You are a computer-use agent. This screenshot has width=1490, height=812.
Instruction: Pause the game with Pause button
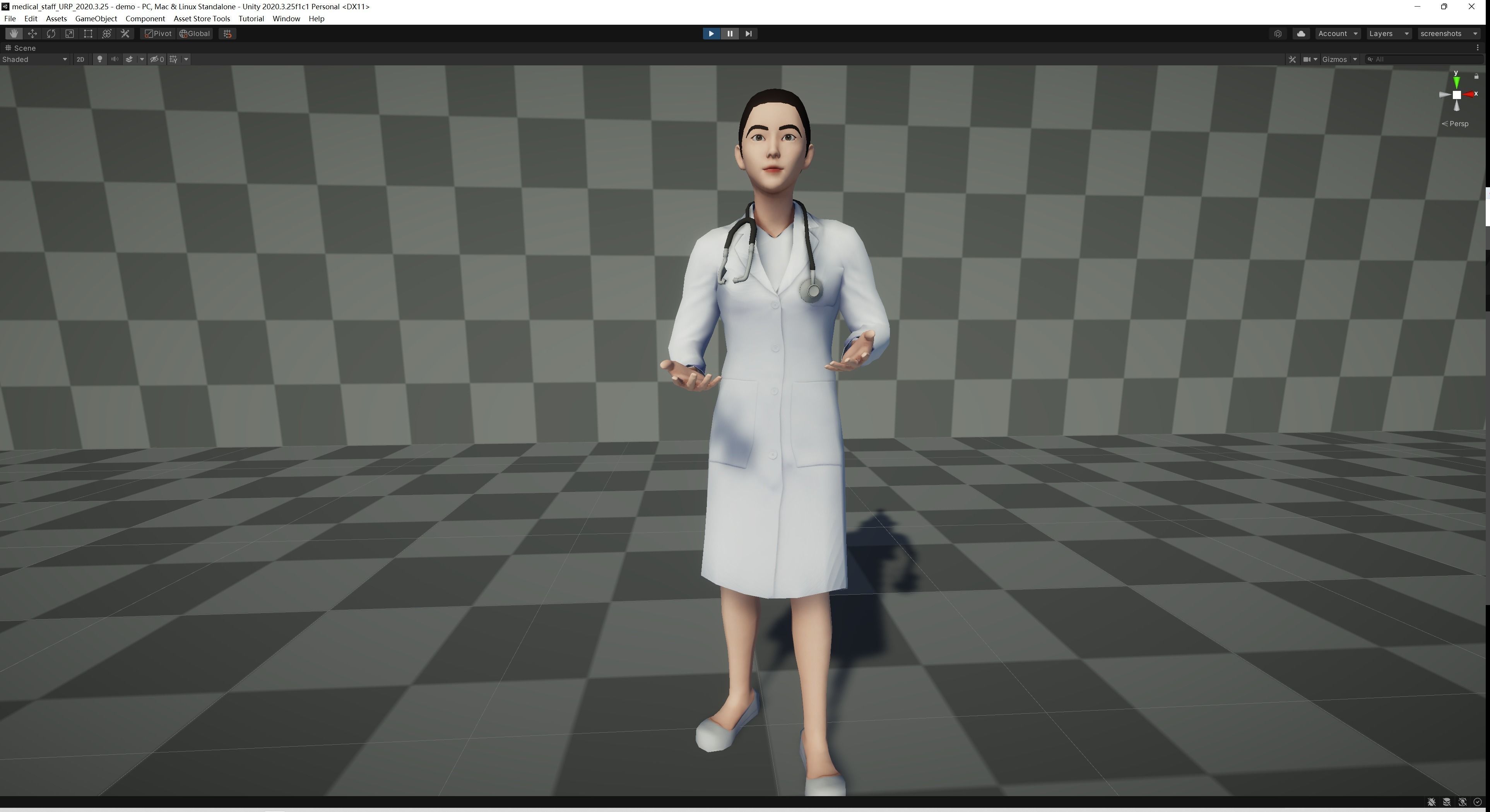coord(730,34)
